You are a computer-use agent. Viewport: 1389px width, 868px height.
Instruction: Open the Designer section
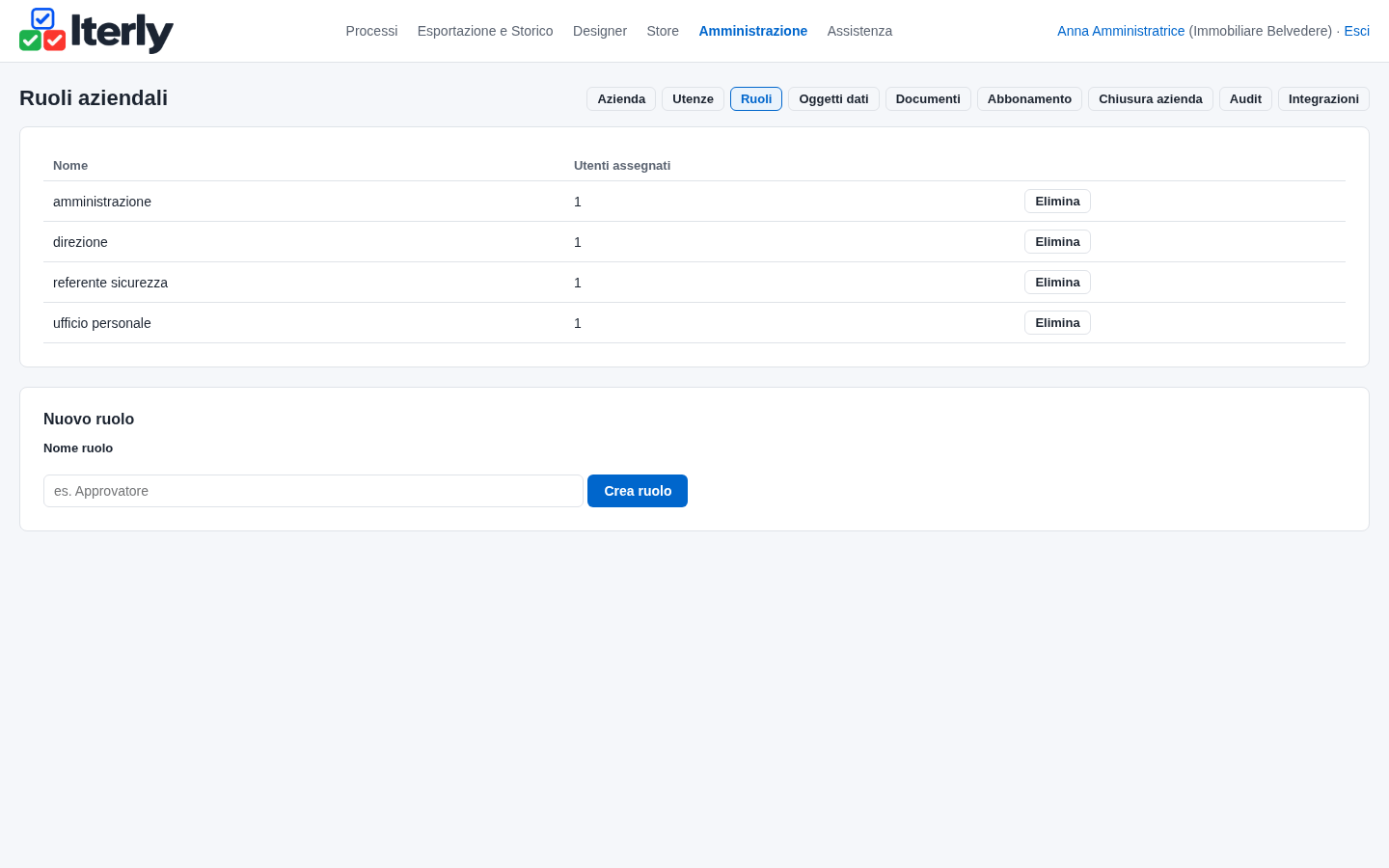point(600,31)
